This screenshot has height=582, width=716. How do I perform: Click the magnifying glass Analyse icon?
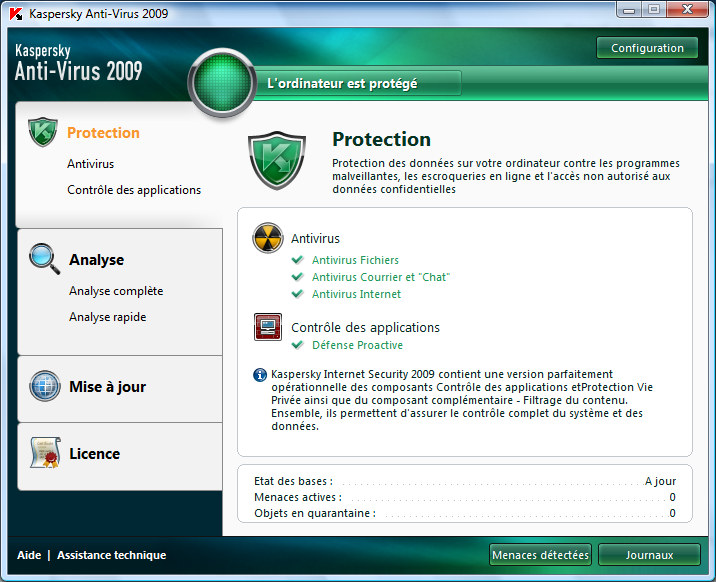click(44, 258)
